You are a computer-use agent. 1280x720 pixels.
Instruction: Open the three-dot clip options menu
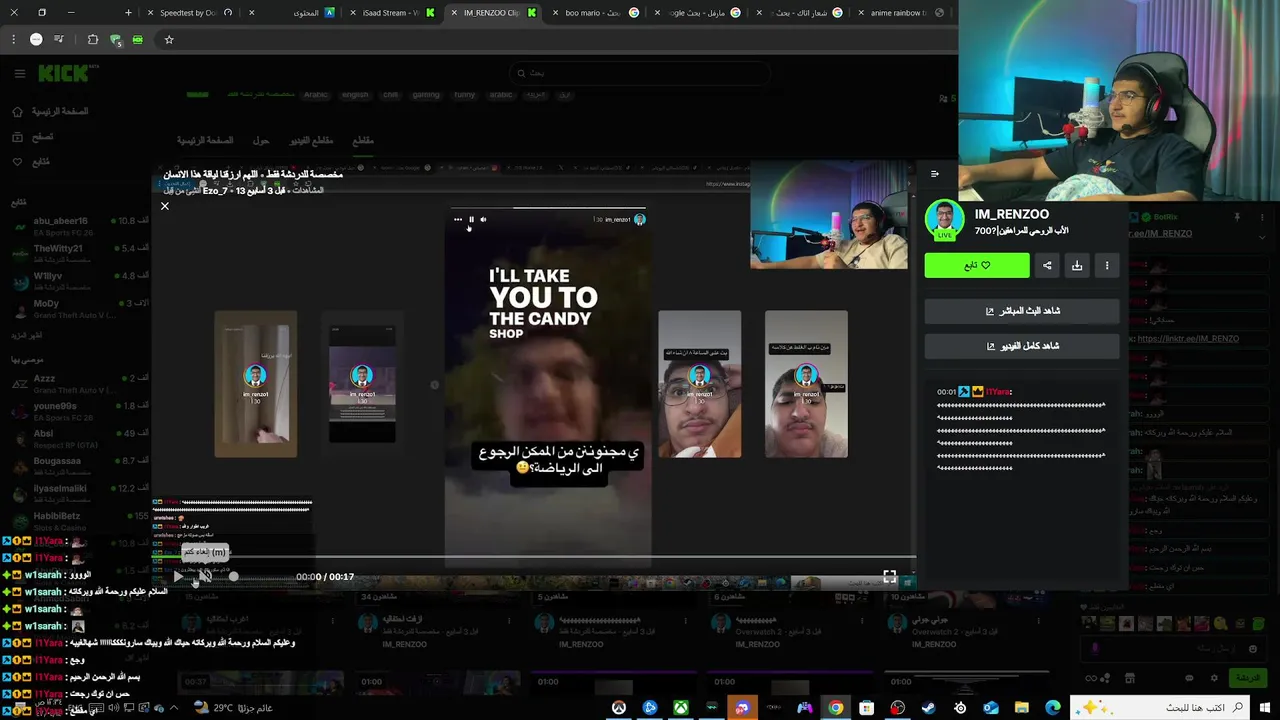point(1107,265)
